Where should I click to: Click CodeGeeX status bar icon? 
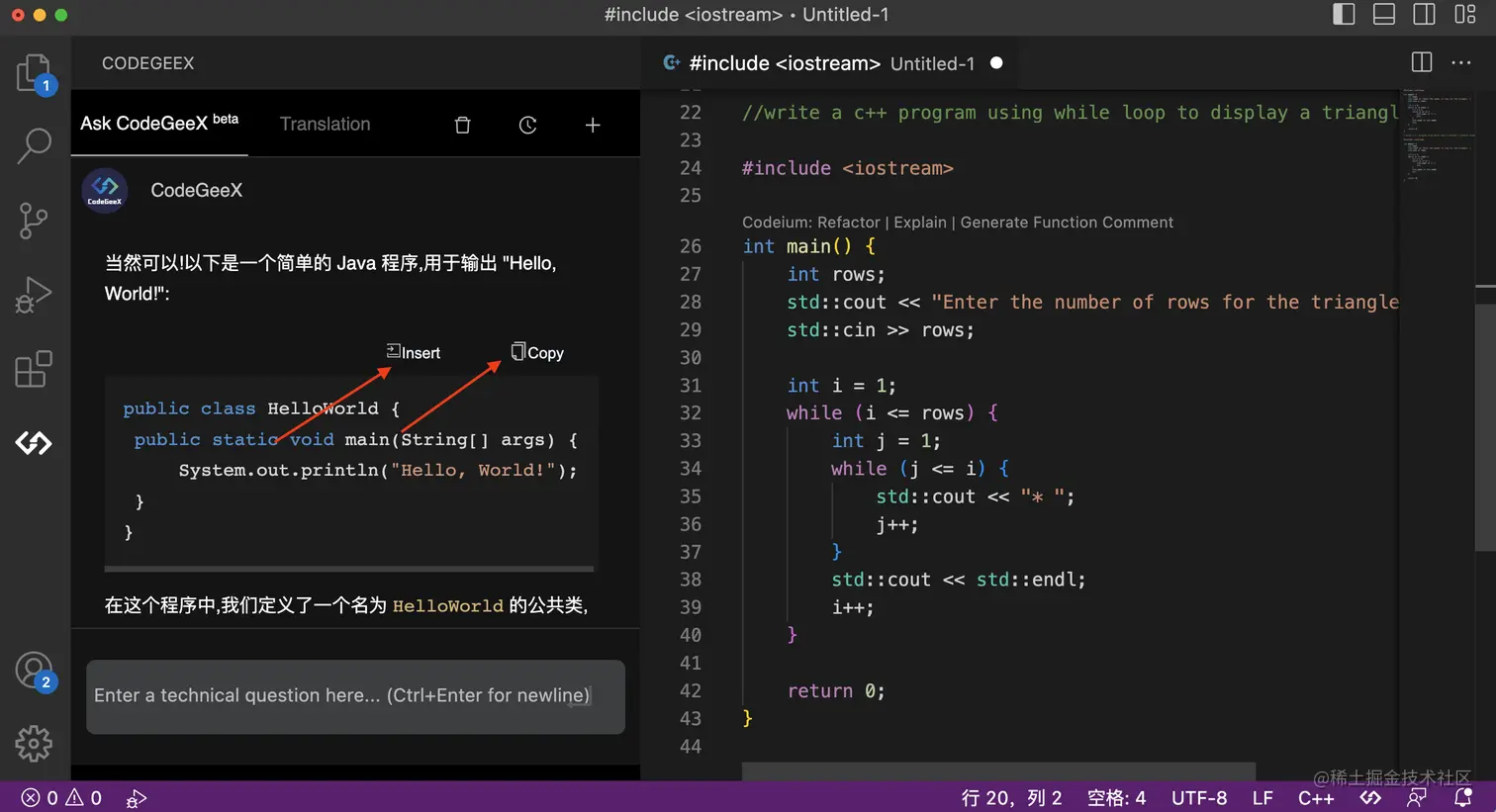coord(1370,797)
